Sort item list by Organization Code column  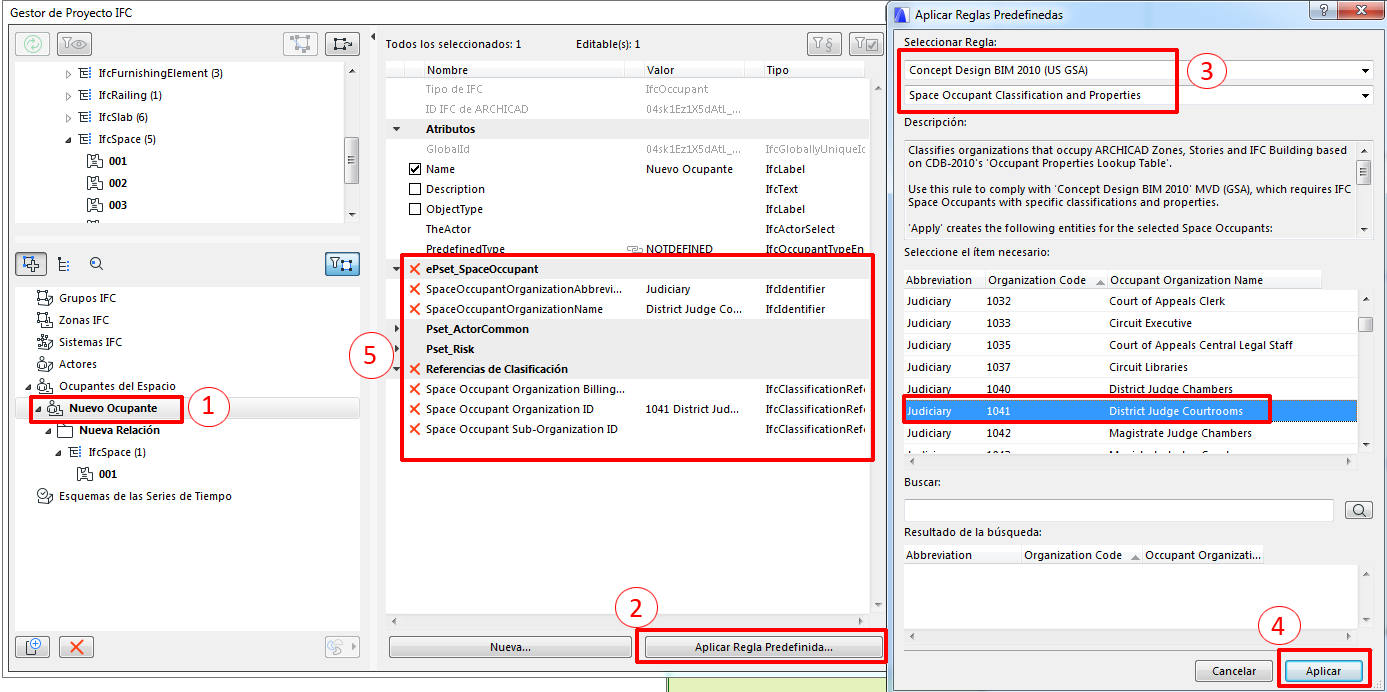[1045, 280]
